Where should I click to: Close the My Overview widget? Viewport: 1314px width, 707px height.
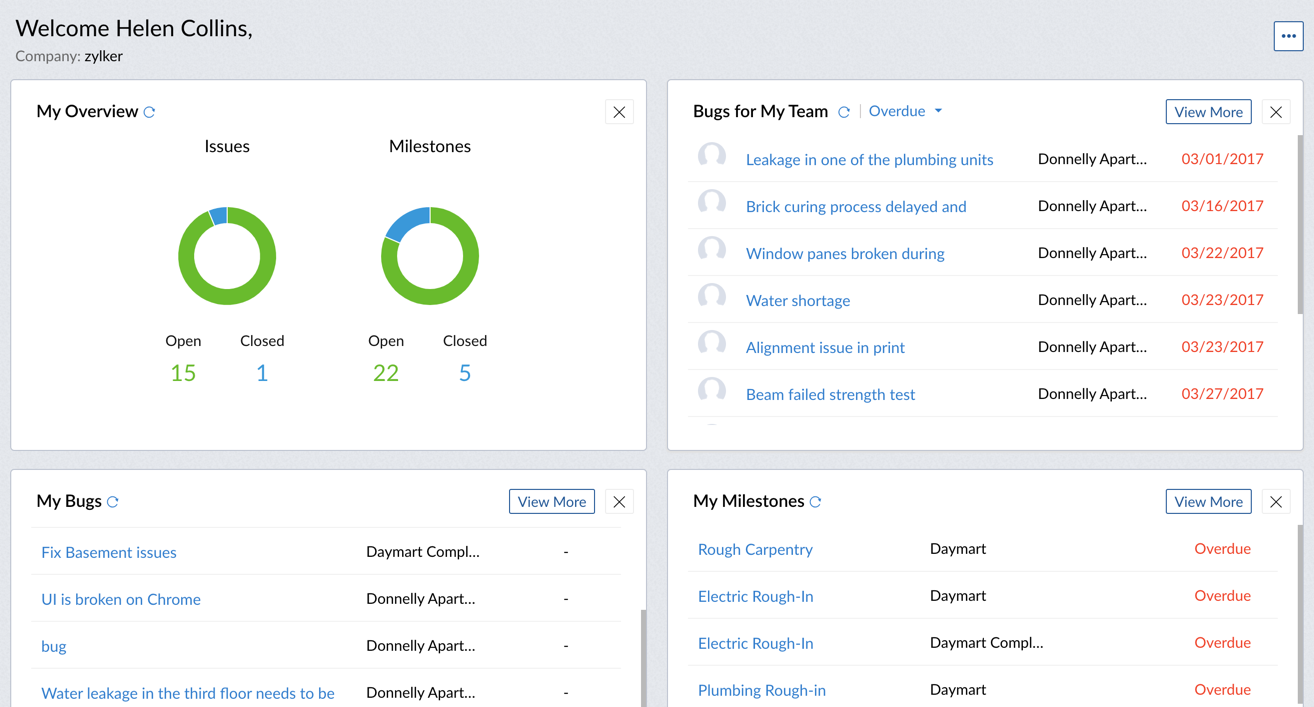pos(619,112)
